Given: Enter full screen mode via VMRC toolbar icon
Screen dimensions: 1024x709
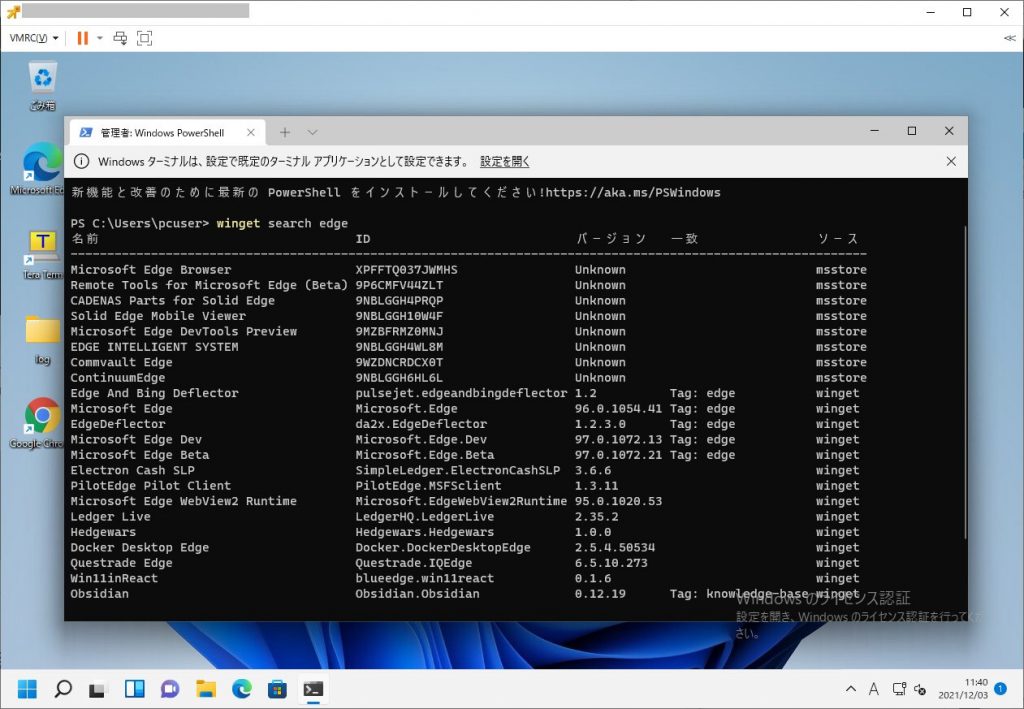Looking at the screenshot, I should 144,39.
